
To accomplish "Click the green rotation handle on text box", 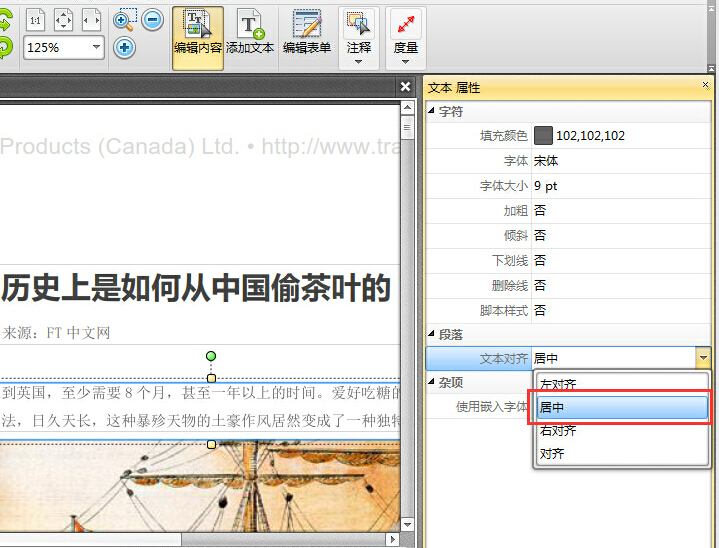I will 211,356.
